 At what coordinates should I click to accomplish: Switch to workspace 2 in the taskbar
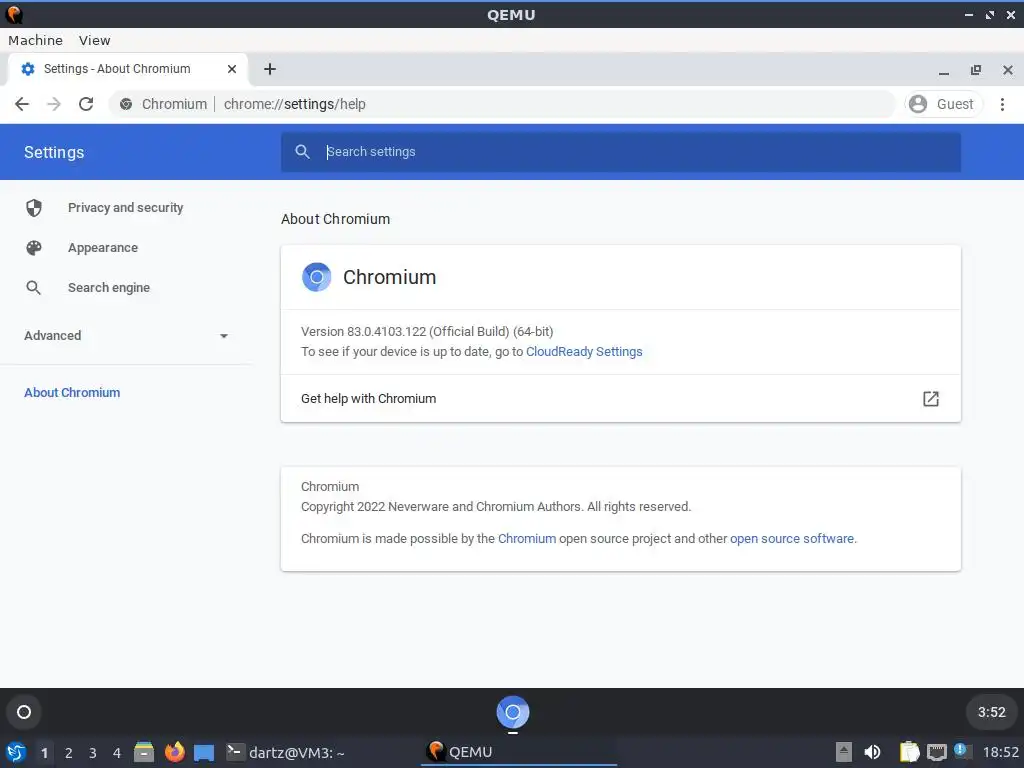[69, 753]
